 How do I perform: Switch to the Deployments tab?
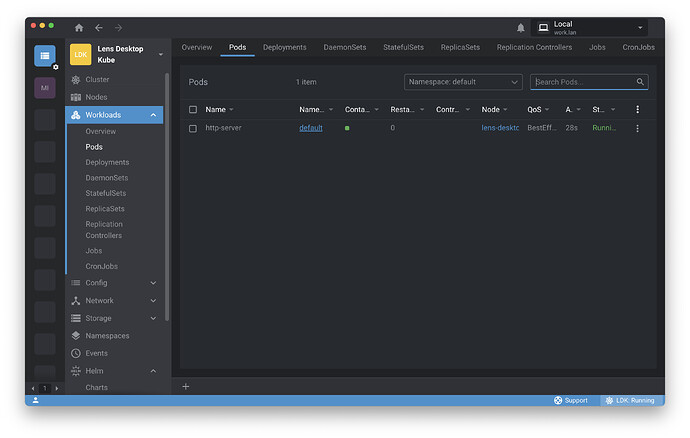pyautogui.click(x=285, y=47)
